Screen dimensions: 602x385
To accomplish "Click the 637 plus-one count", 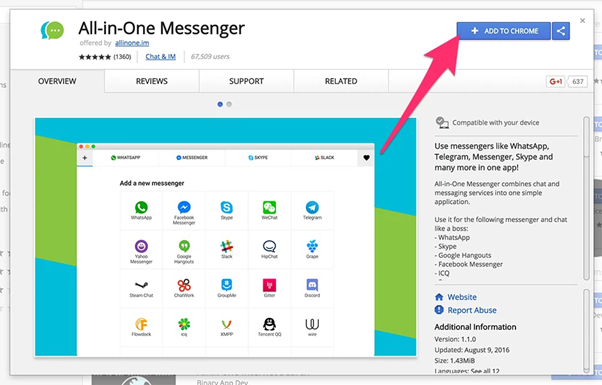I will point(577,81).
